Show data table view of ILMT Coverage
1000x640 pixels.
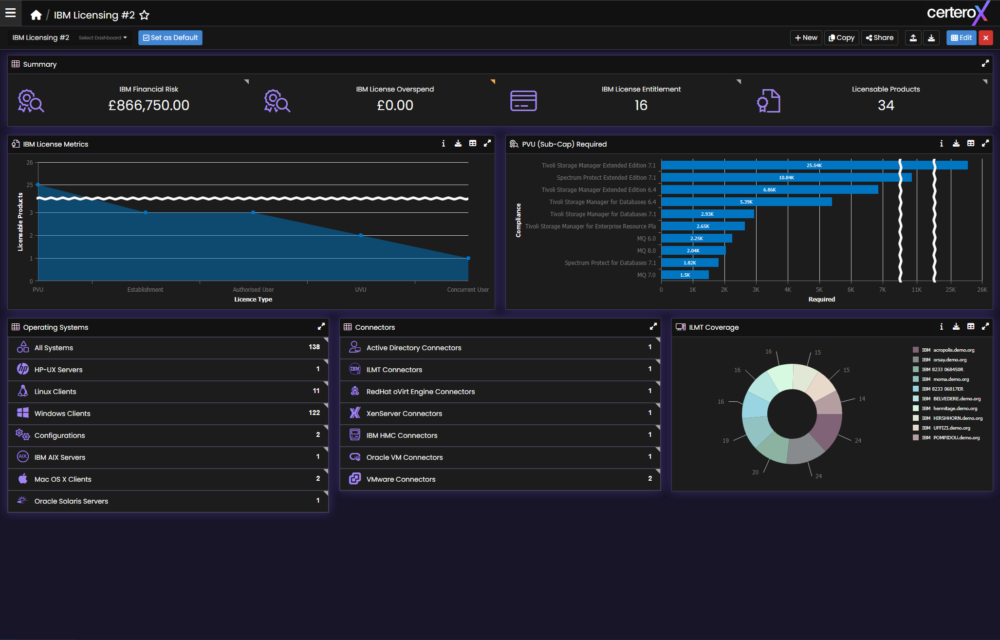point(971,326)
